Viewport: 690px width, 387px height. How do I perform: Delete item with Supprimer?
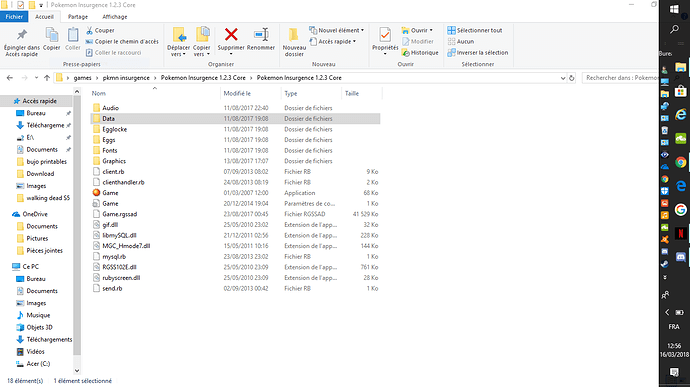click(x=231, y=41)
